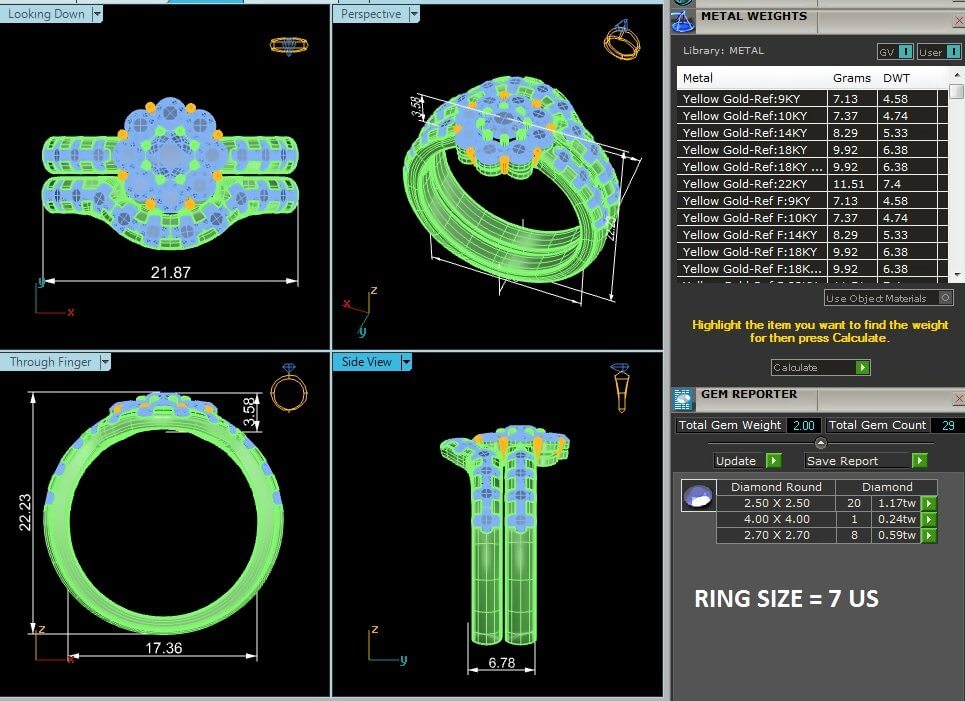The width and height of the screenshot is (965, 701).
Task: Click the green arrow beside 0.24tw
Action: (929, 520)
